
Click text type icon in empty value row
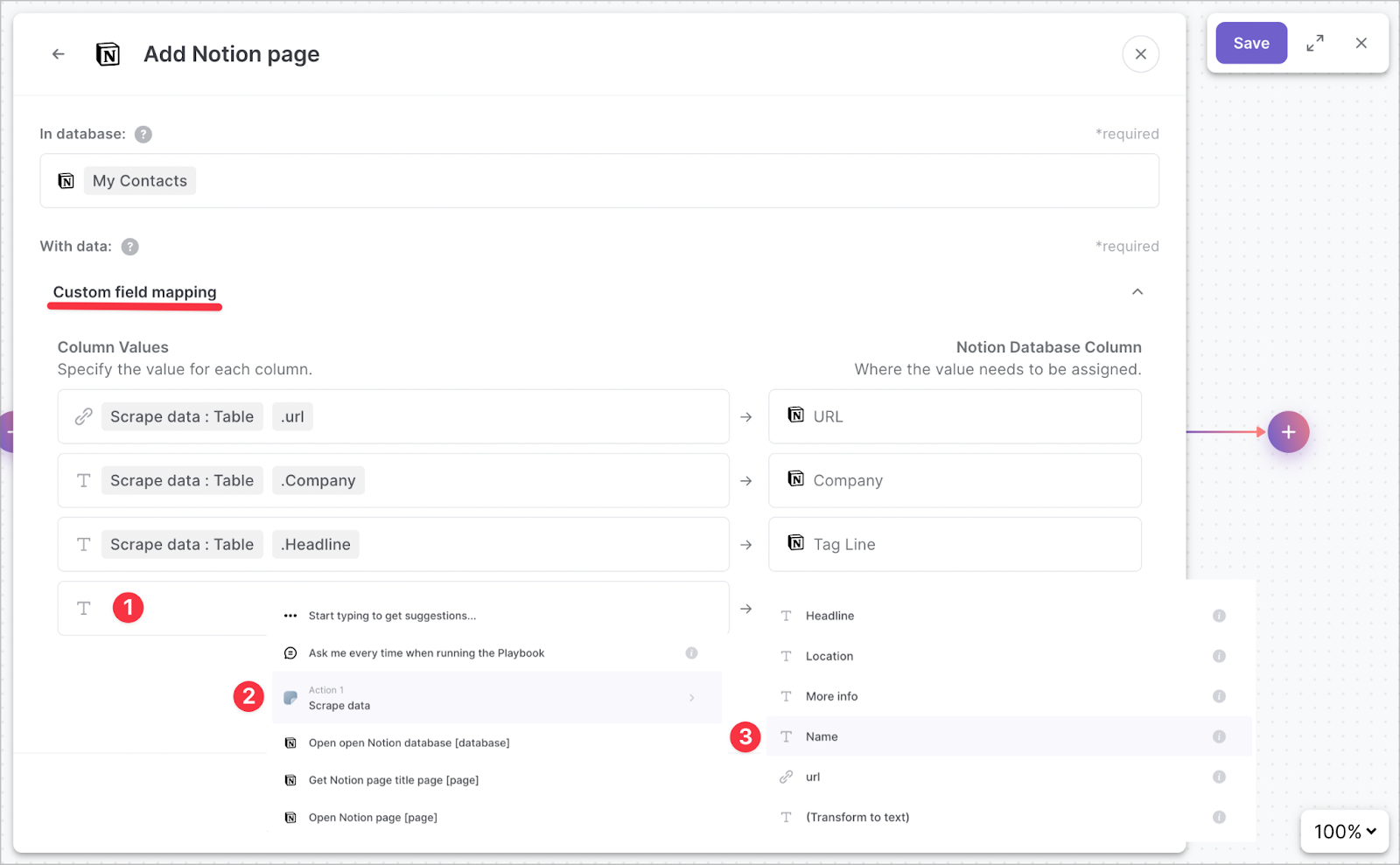(x=84, y=609)
